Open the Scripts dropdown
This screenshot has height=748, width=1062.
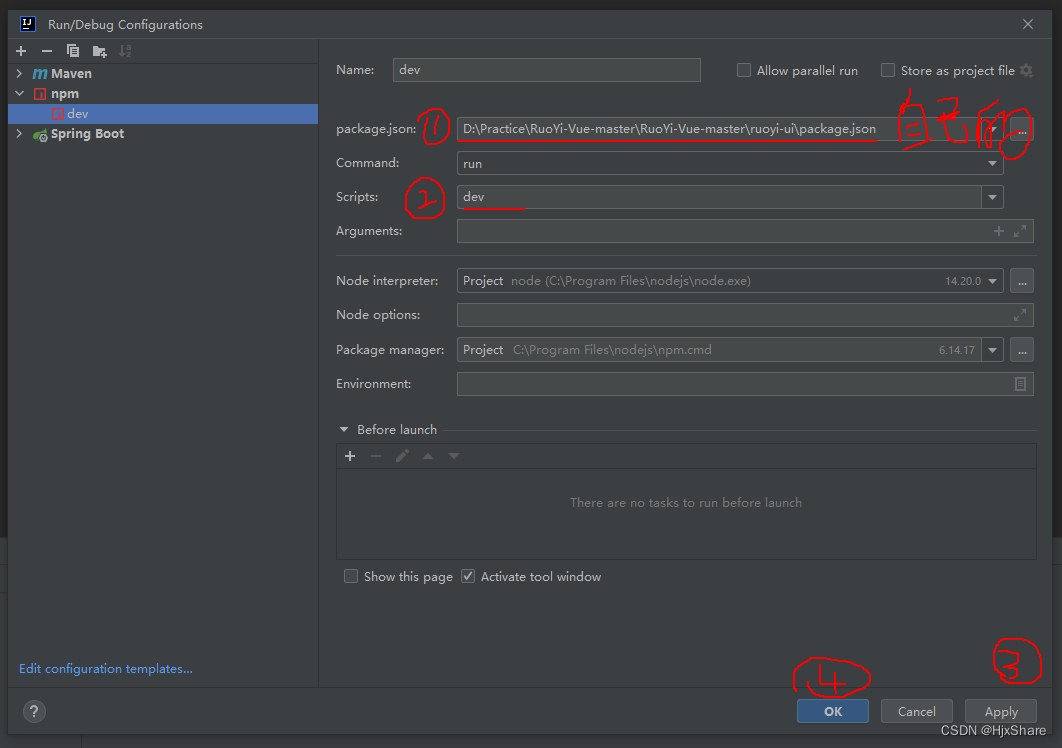coord(991,197)
